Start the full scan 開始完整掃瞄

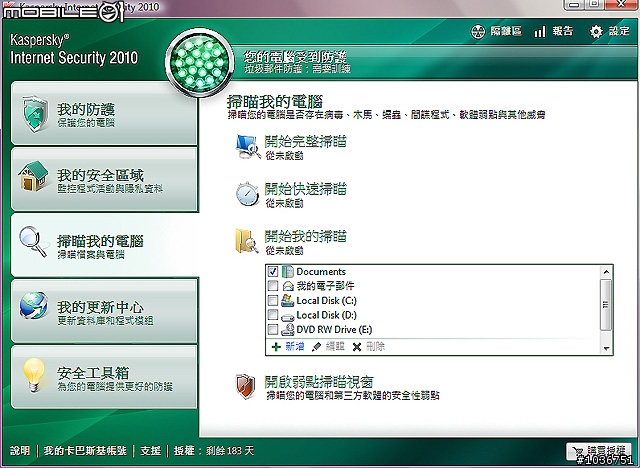(x=305, y=142)
